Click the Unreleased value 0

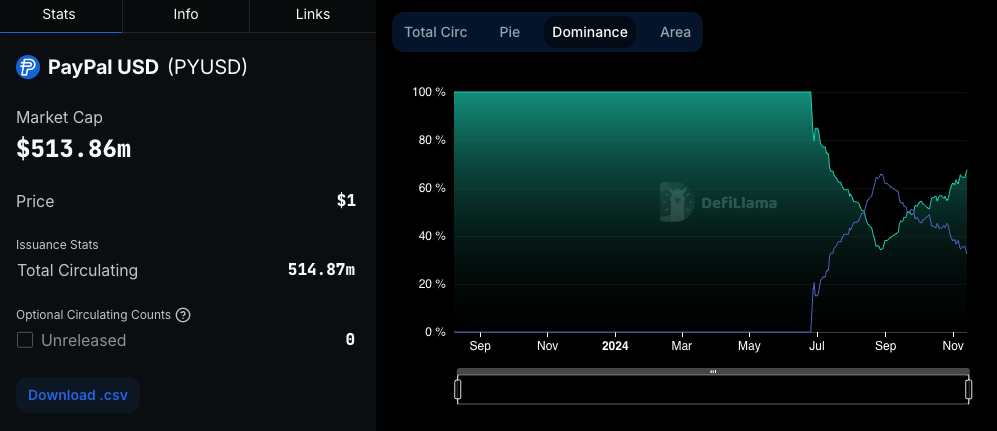coord(350,339)
